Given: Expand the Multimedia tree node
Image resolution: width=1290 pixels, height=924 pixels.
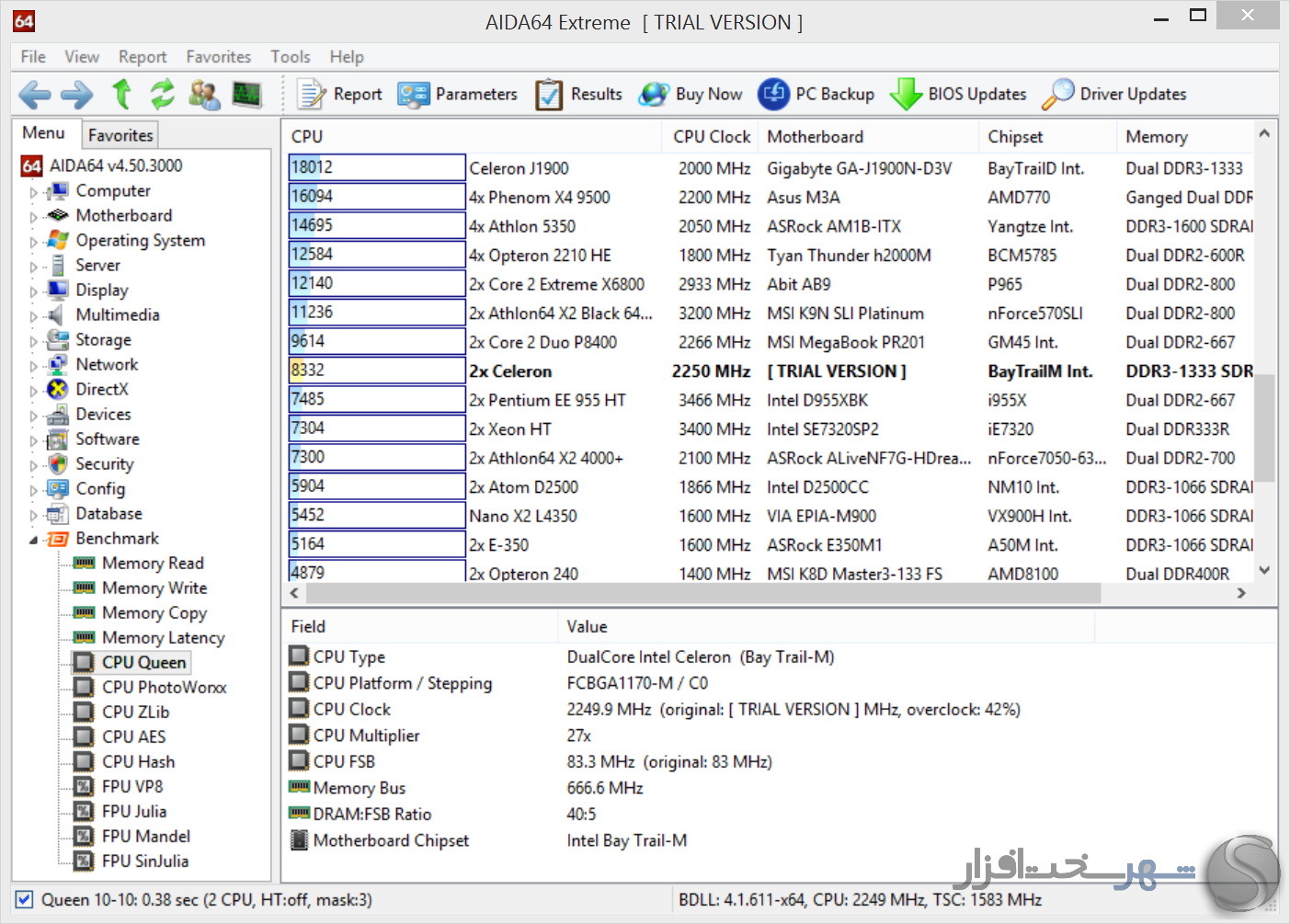Looking at the screenshot, I should coord(34,316).
